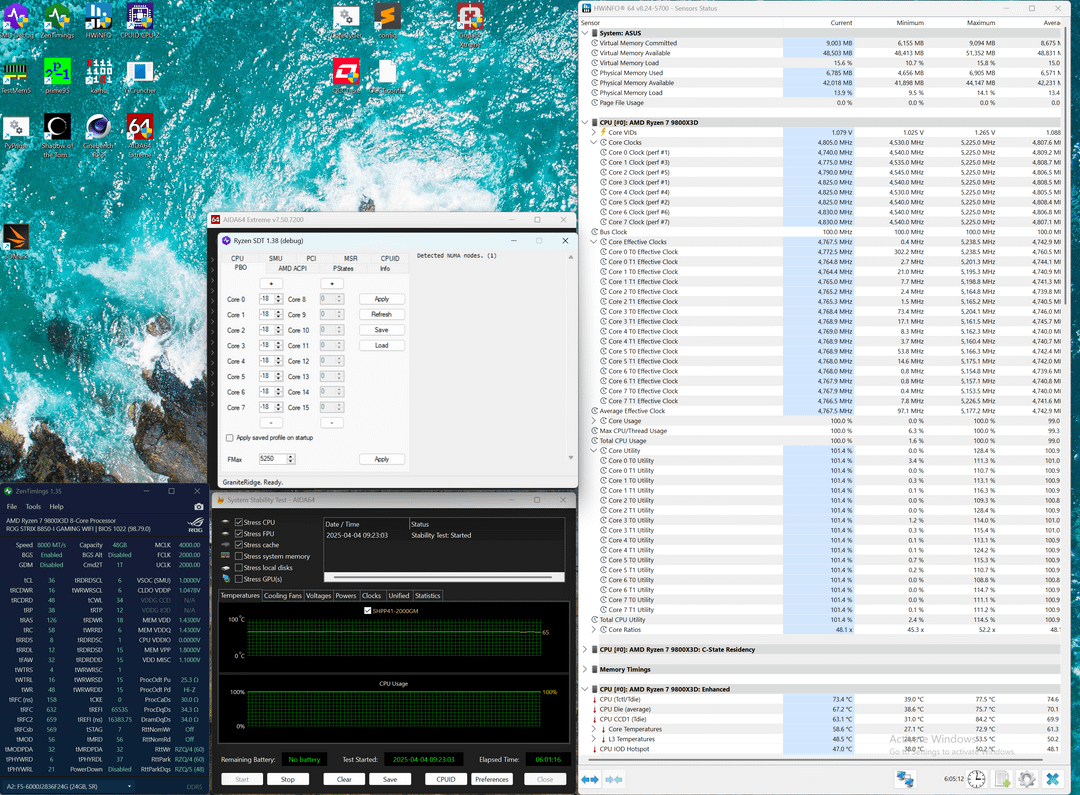Open the 3DMark desktop shortcut
Screen dimensions: 1080x795
[x=16, y=241]
